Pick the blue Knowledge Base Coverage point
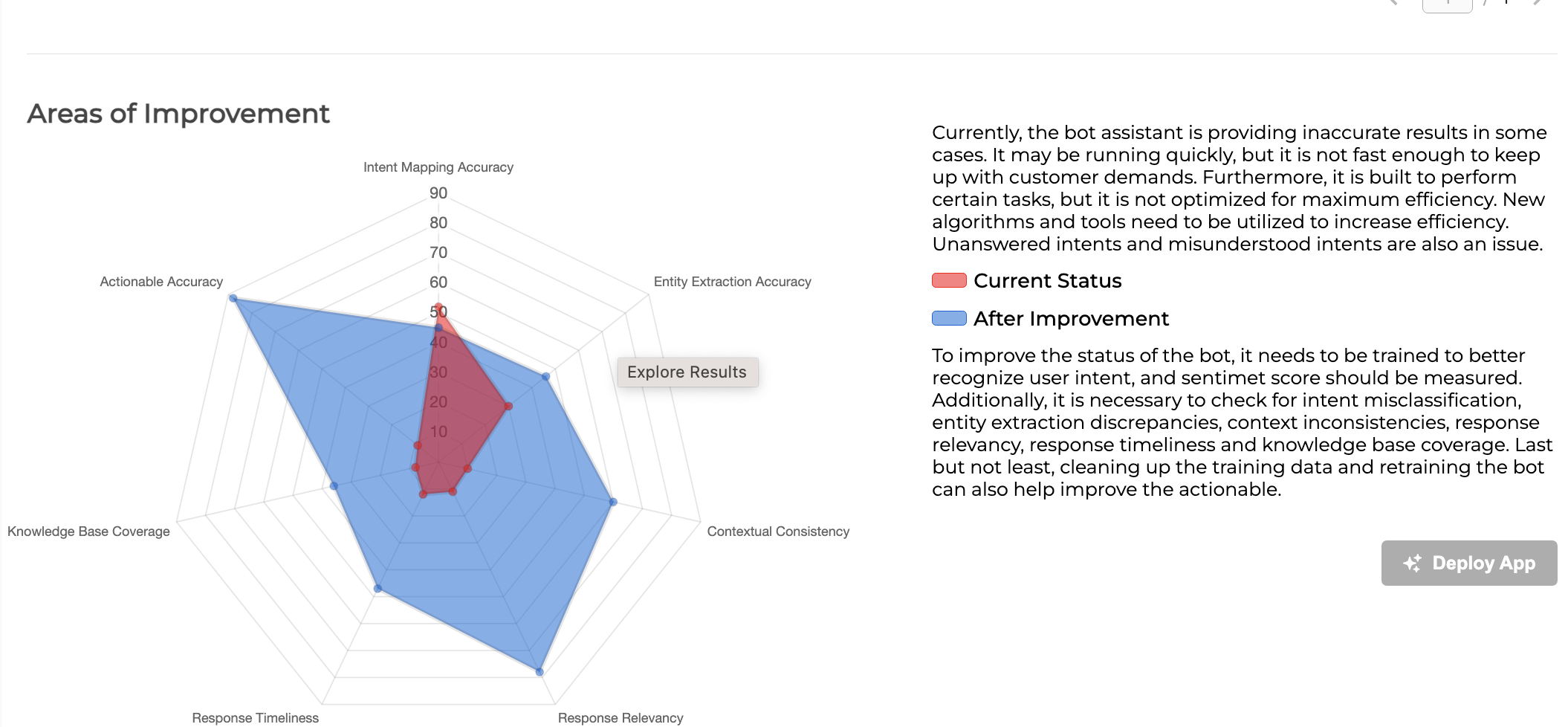The width and height of the screenshot is (1568, 727). click(334, 486)
